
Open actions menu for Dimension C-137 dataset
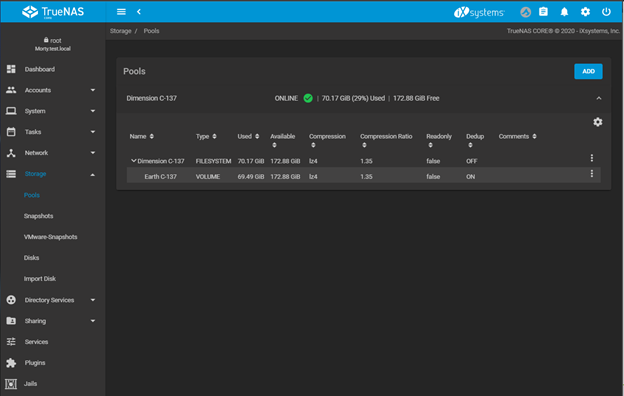pyautogui.click(x=592, y=158)
